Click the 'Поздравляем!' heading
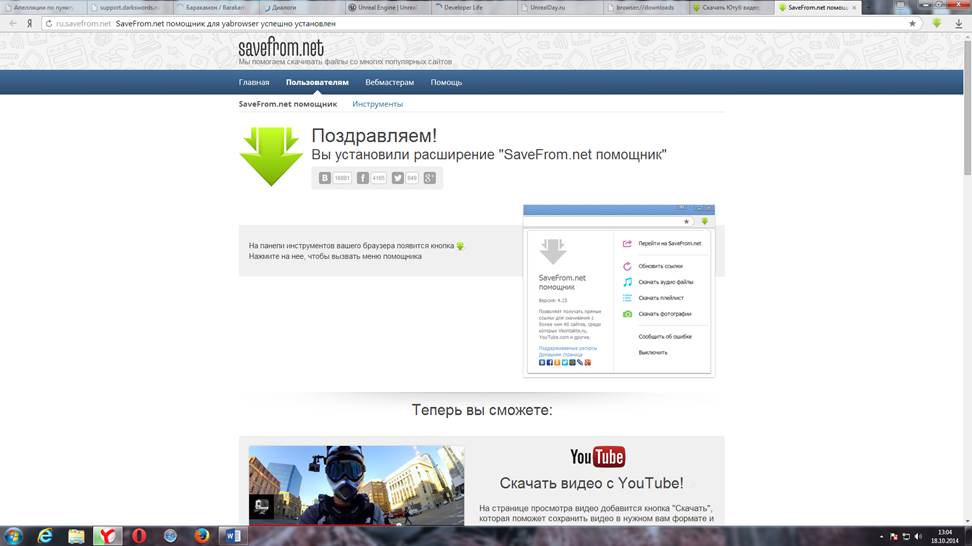 pos(374,135)
